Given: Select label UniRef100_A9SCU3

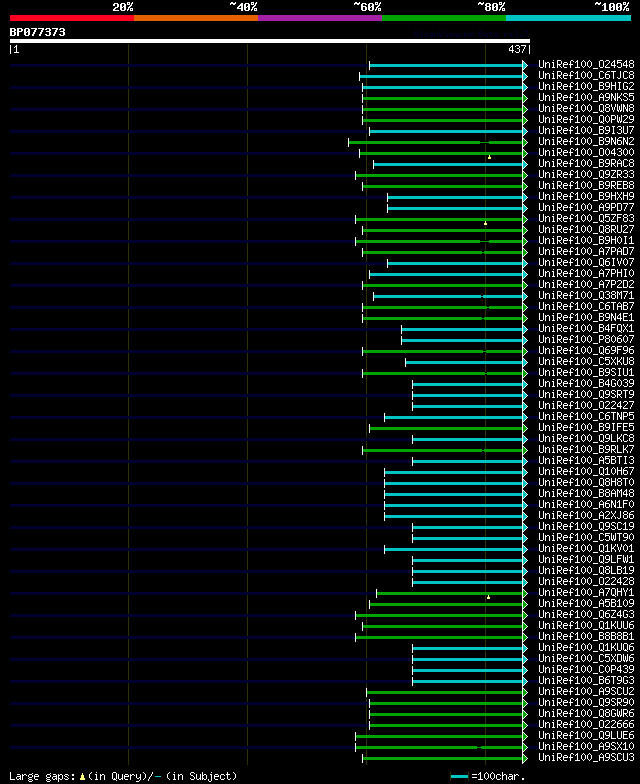Looking at the screenshot, I should pos(586,758).
